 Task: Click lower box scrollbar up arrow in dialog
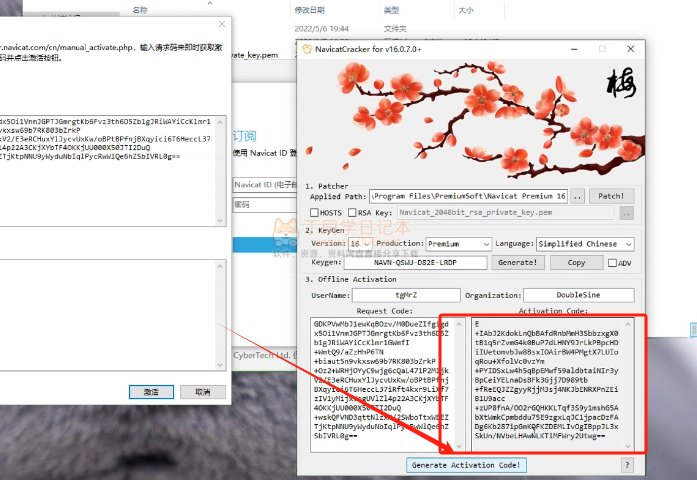[220, 266]
